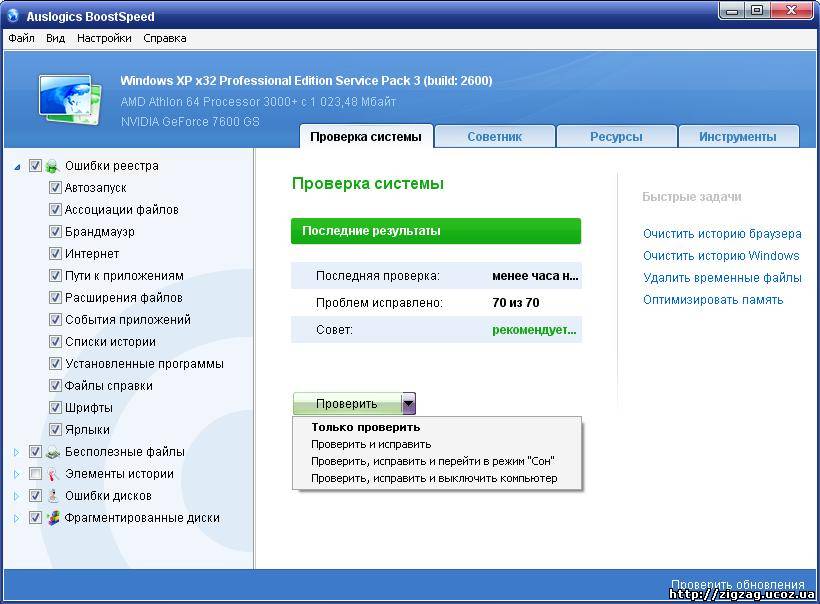Toggle Установленные программы checkbox
Screen dimensions: 820x604
tap(55, 363)
